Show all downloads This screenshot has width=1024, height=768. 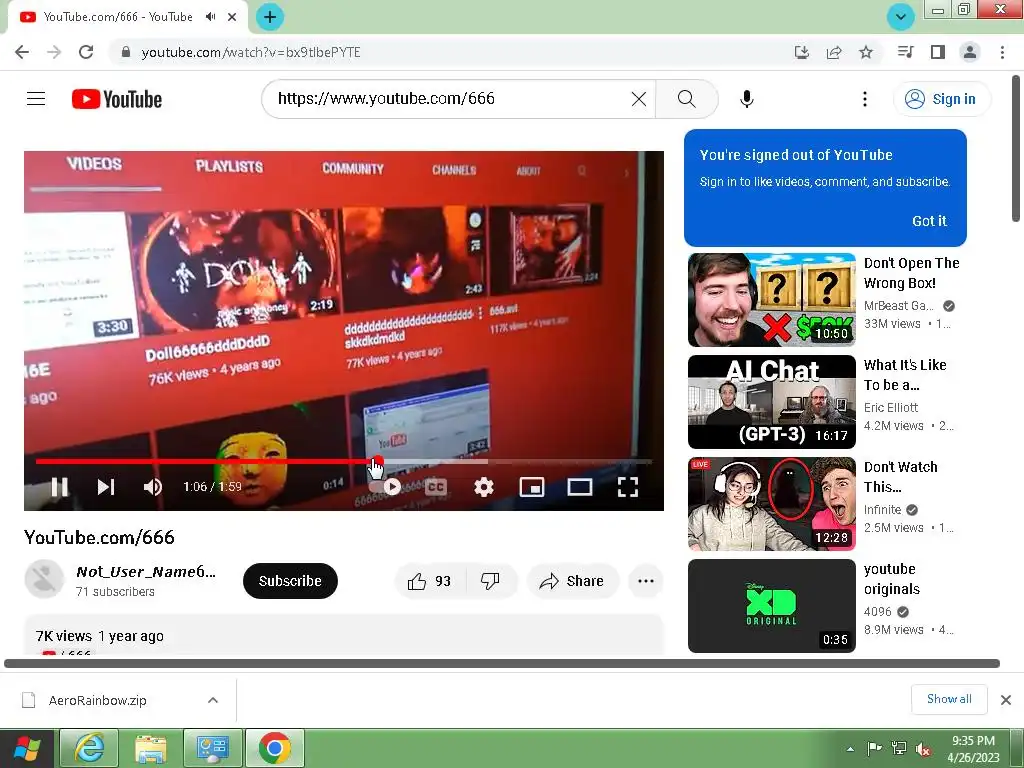(949, 699)
